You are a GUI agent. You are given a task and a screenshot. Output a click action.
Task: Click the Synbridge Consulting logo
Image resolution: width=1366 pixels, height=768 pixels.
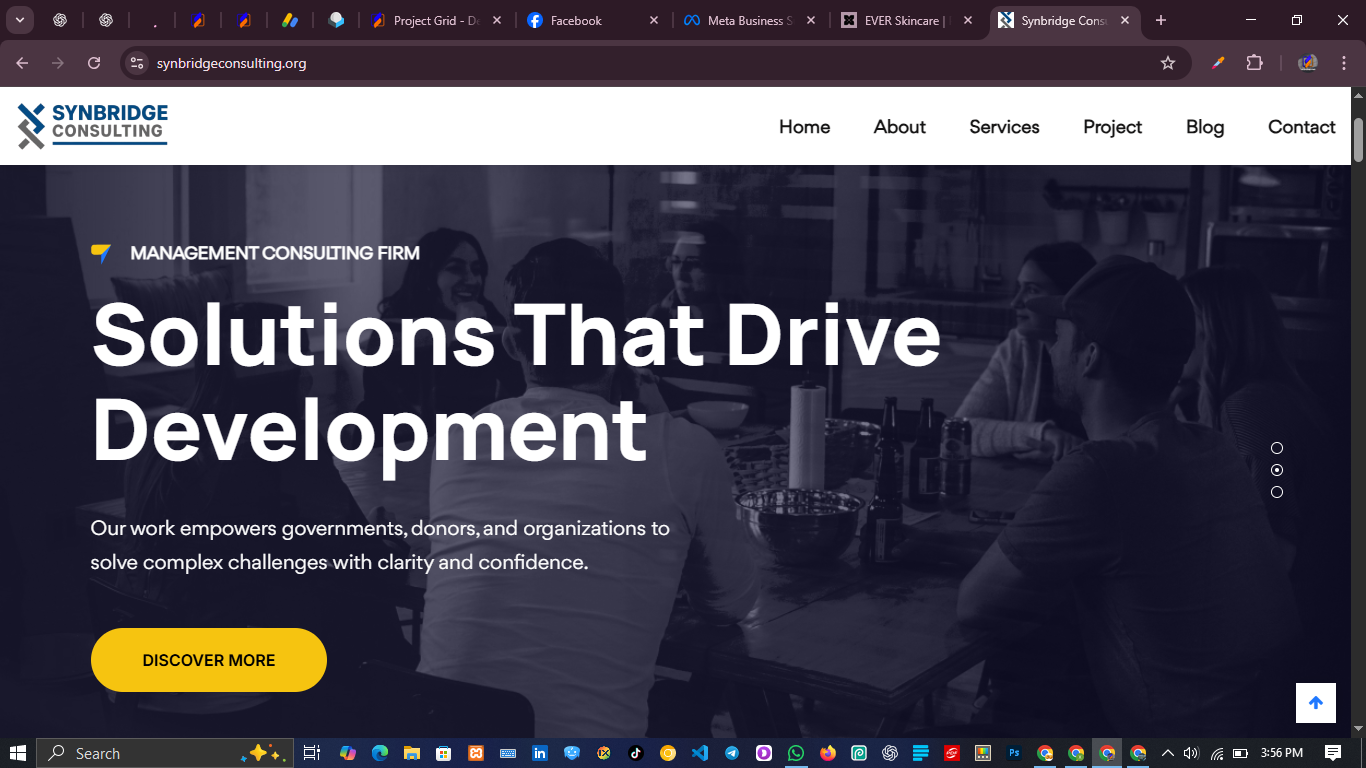pos(90,125)
